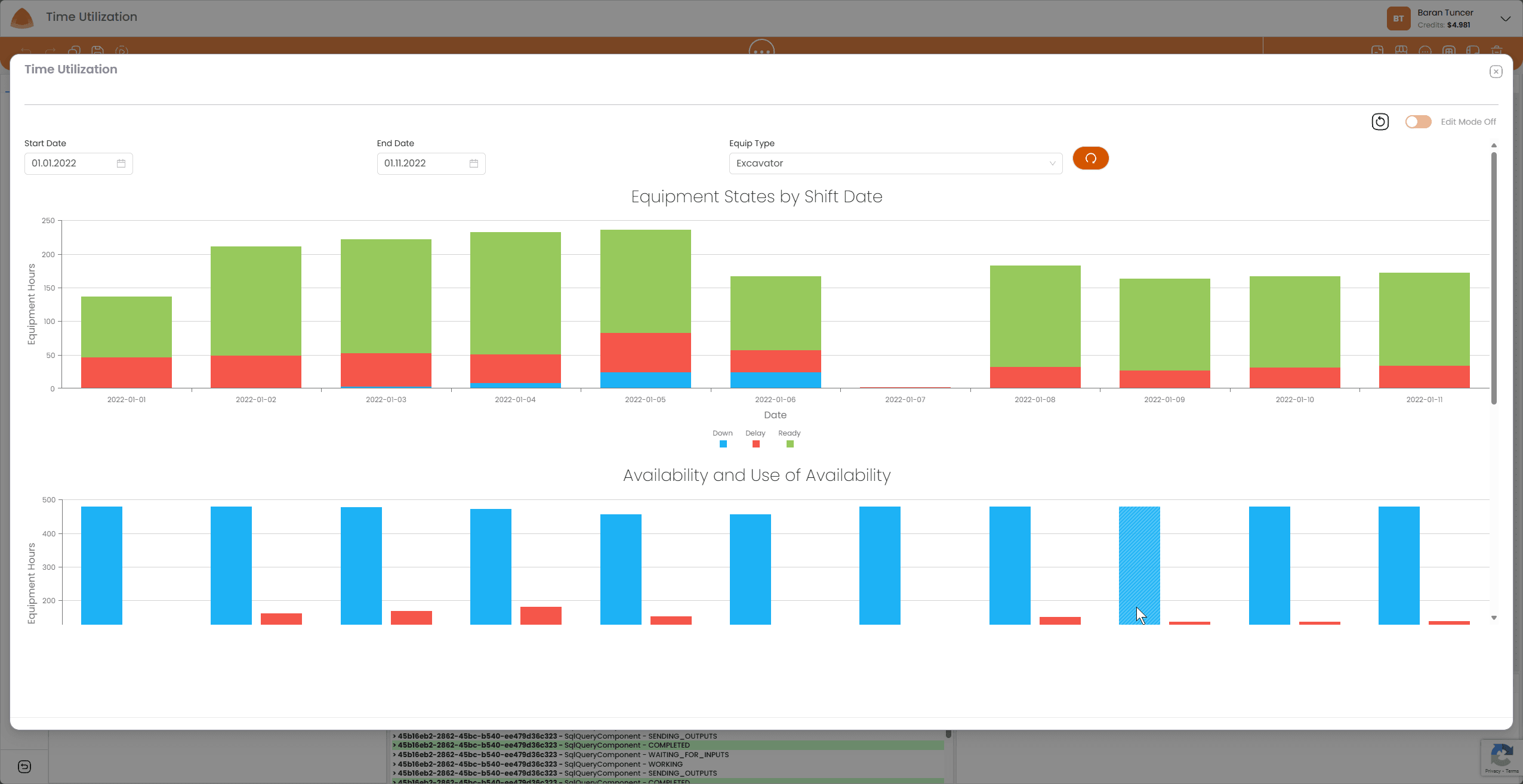Delete via the trash icon in the toolbar
Image resolution: width=1523 pixels, height=784 pixels.
click(x=1497, y=51)
